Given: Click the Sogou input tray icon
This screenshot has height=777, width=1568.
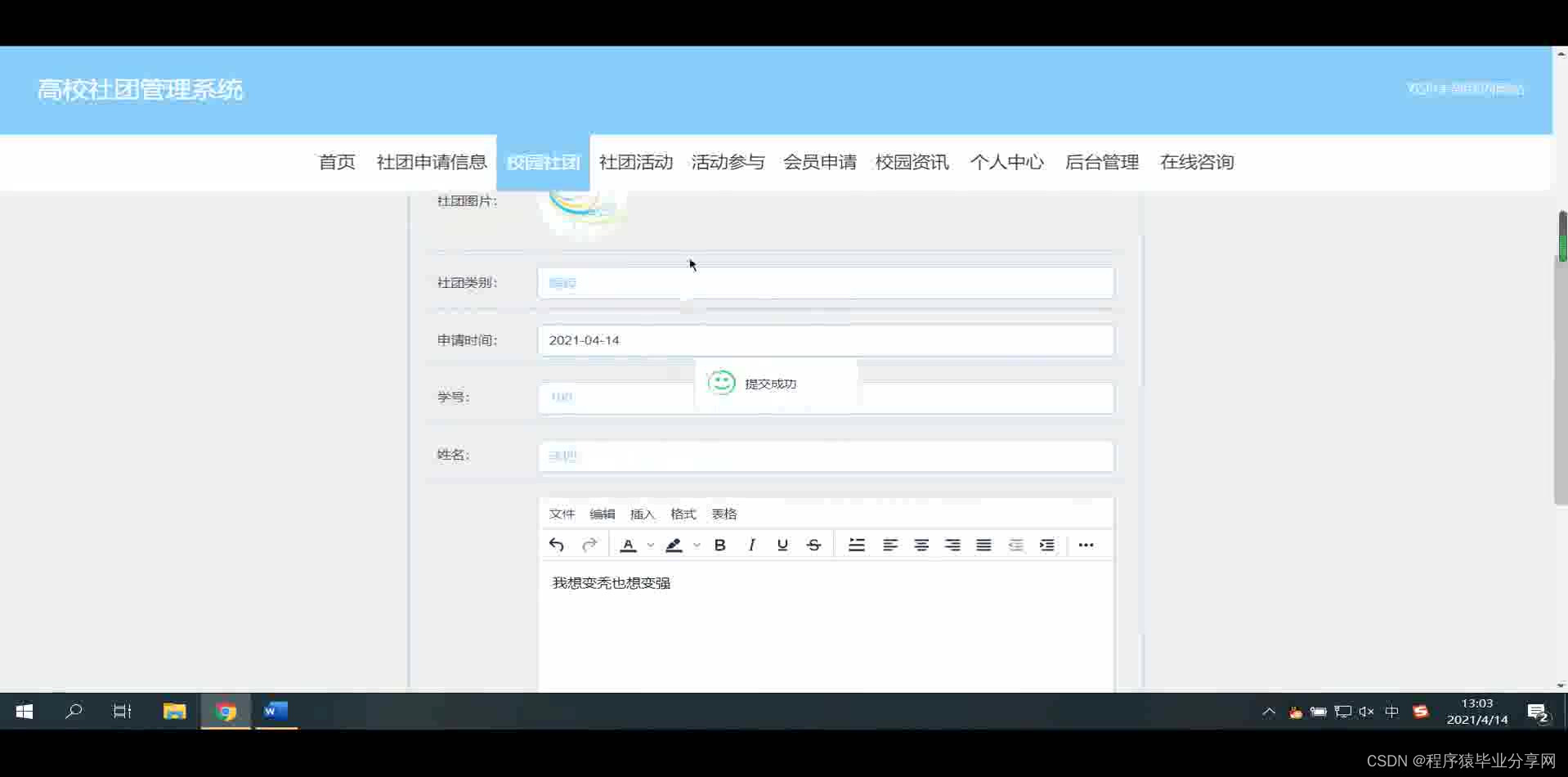Looking at the screenshot, I should click(x=1421, y=712).
